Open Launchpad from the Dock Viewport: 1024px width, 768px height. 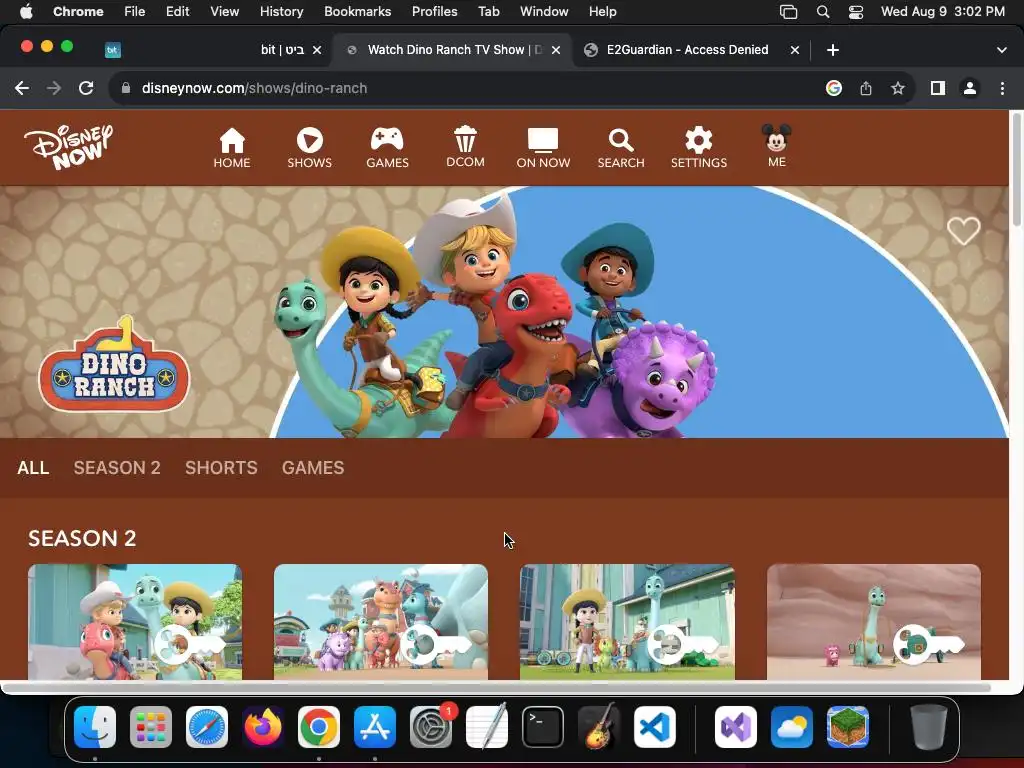click(151, 727)
